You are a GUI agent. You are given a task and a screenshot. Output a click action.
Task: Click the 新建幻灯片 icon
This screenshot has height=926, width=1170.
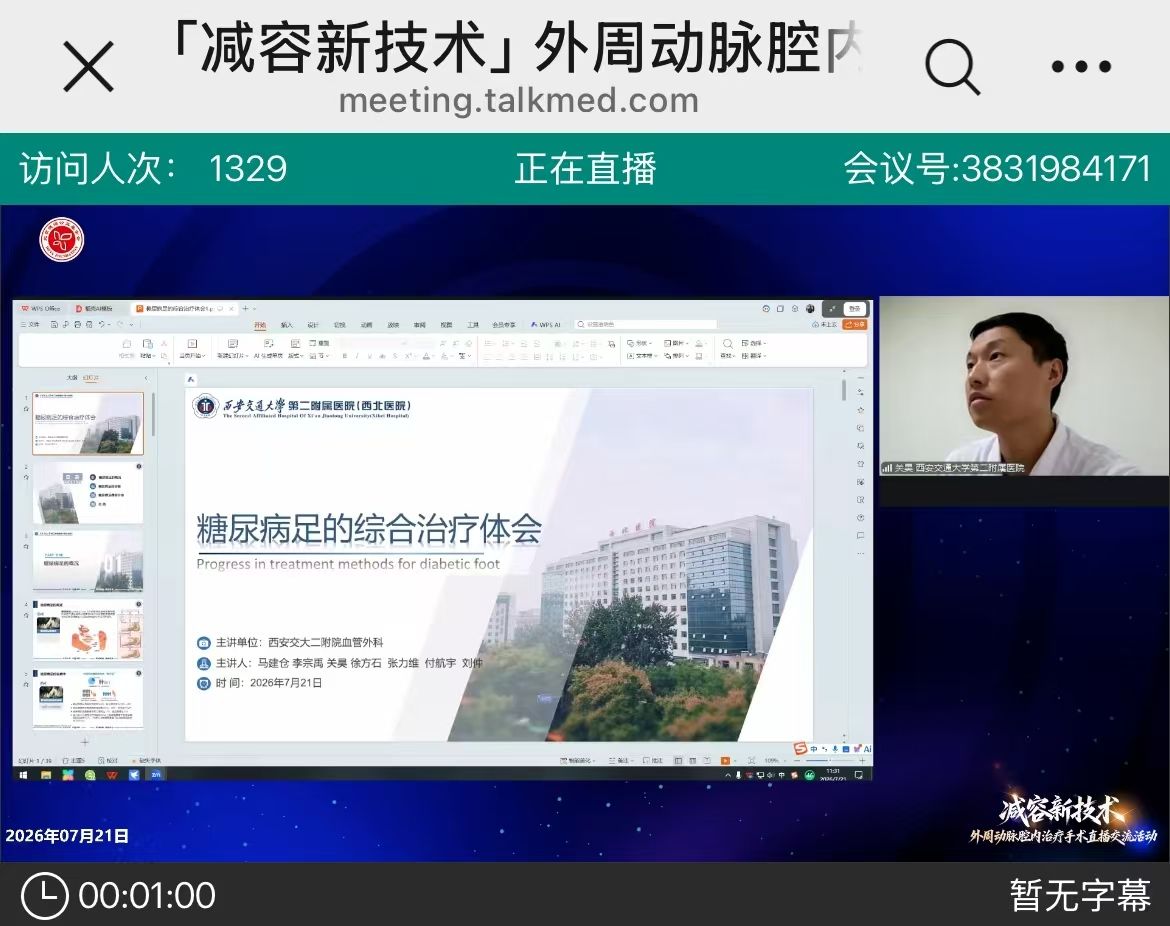[233, 343]
